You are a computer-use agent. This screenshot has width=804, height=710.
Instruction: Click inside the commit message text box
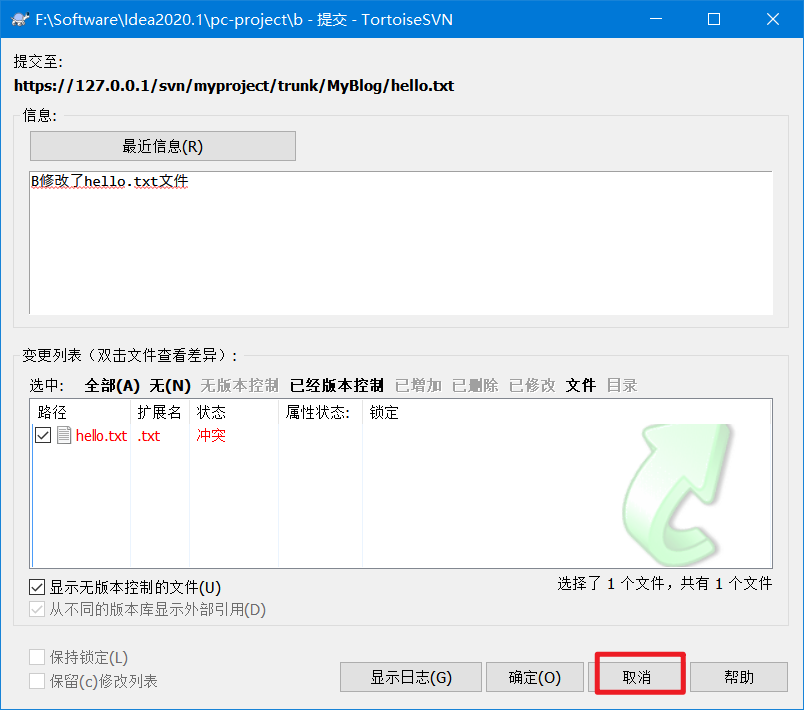pyautogui.click(x=401, y=242)
